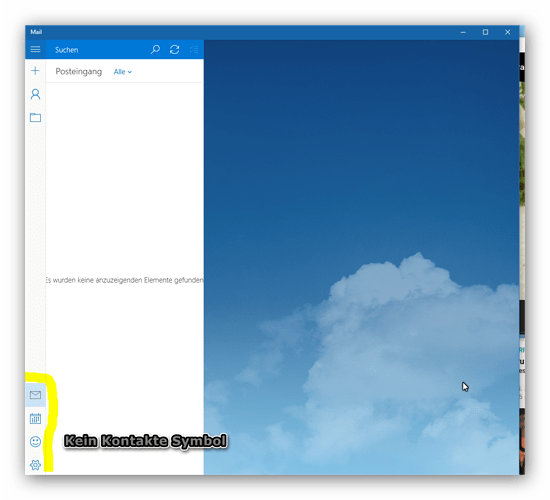Minimize the Mail window
550x500 pixels.
(463, 32)
